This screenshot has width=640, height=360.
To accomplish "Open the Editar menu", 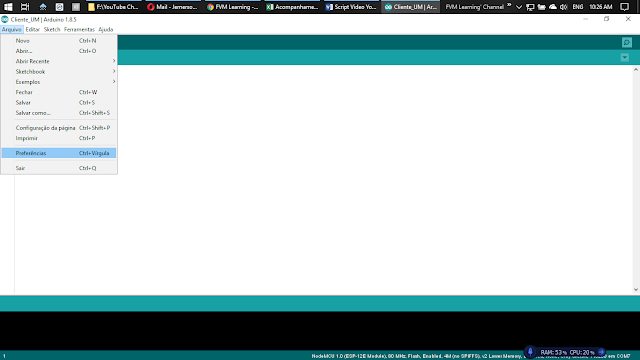I will click(x=32, y=29).
